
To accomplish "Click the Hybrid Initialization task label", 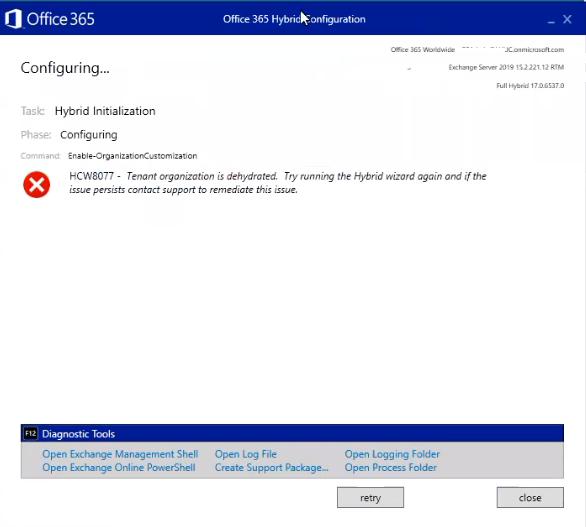I will coord(105,111).
